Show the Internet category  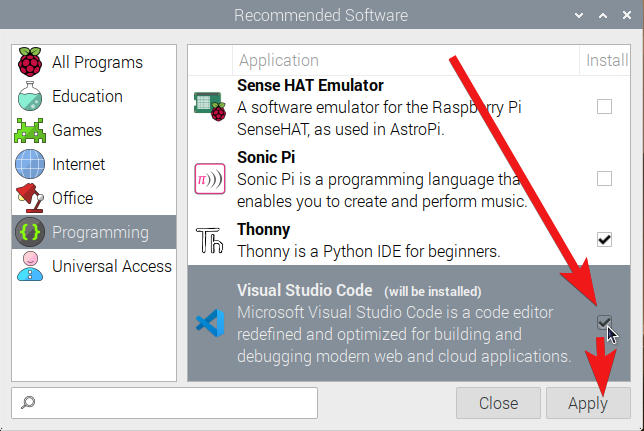[94, 164]
